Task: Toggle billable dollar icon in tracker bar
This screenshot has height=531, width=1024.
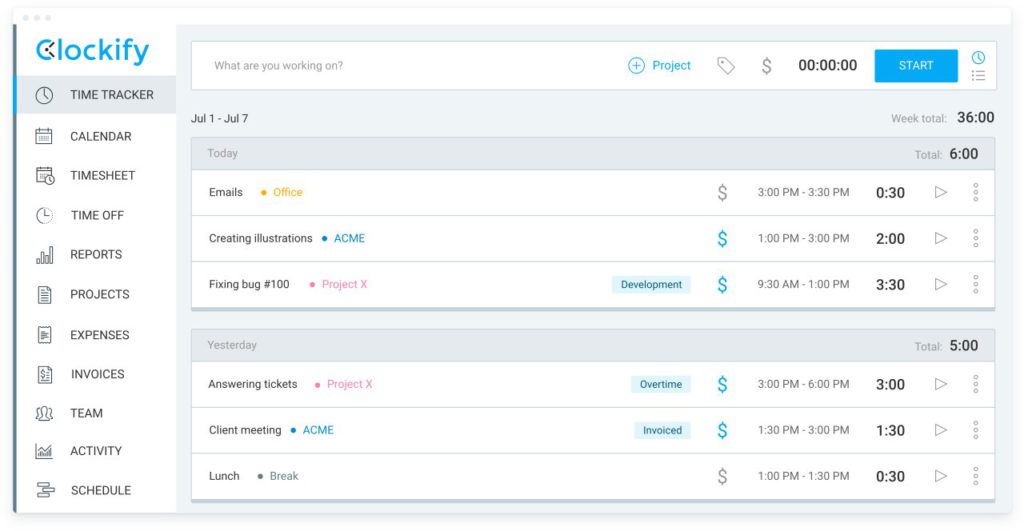Action: click(766, 66)
